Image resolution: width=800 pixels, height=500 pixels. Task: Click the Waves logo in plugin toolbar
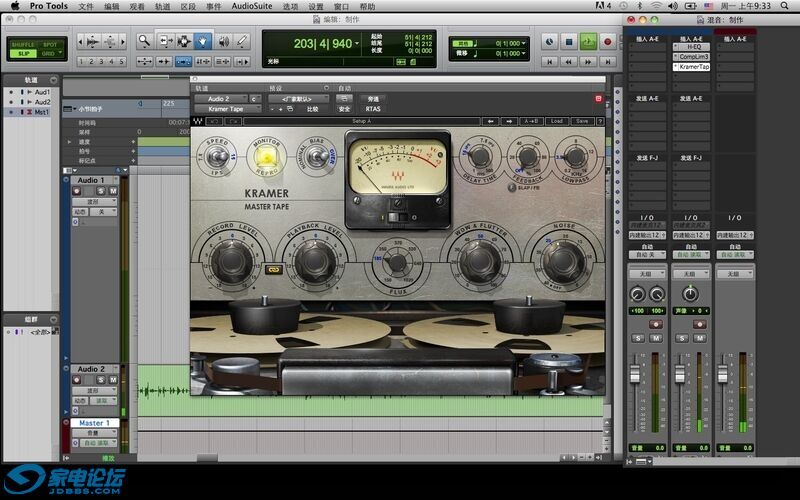[x=197, y=121]
